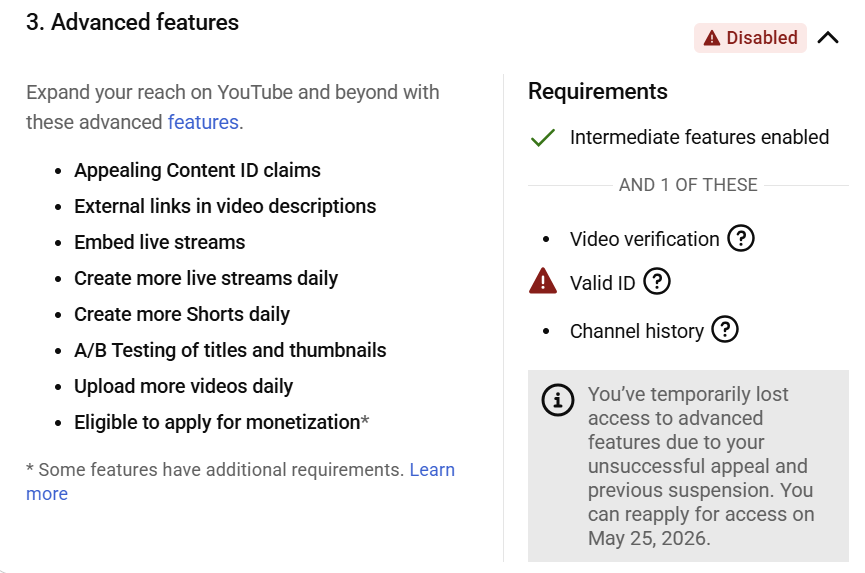Click the warning icon inside Disabled badge
This screenshot has height=573, width=865.
click(712, 38)
